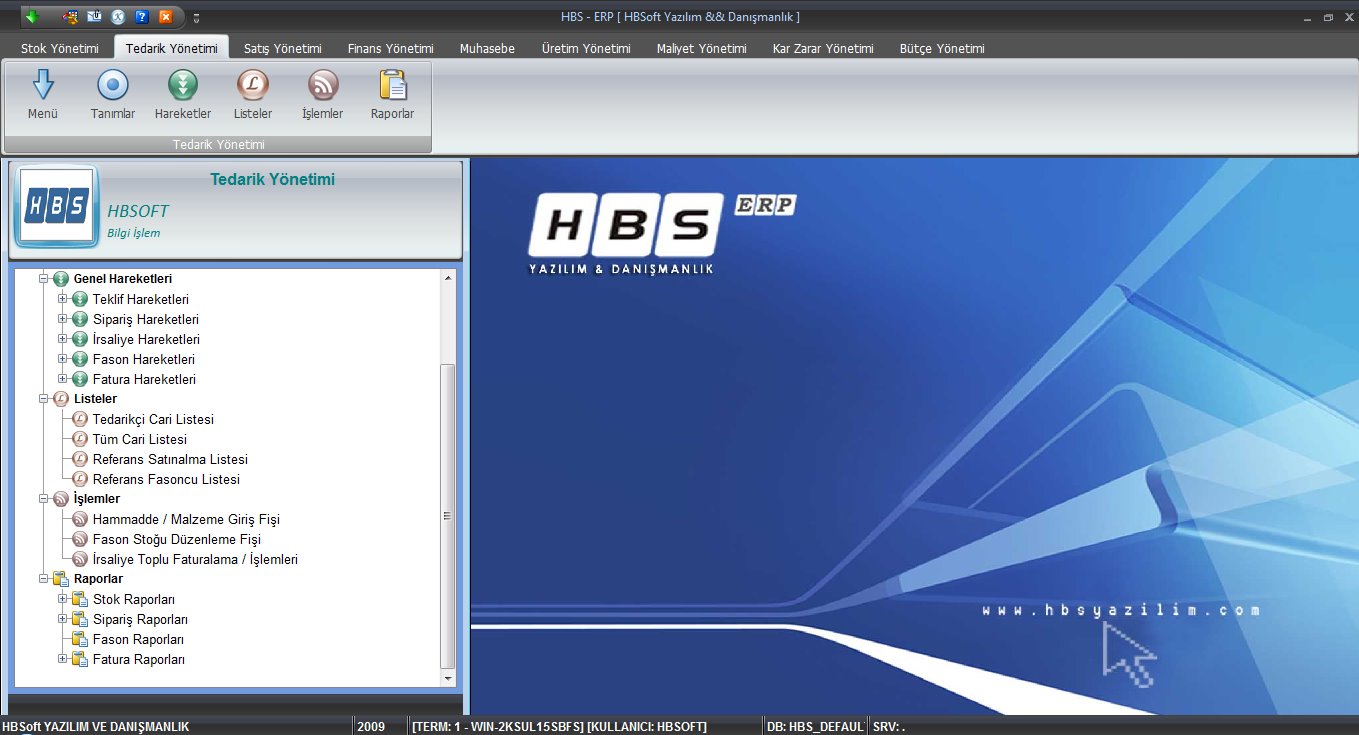Collapse the İşlemler tree group

coord(43,499)
